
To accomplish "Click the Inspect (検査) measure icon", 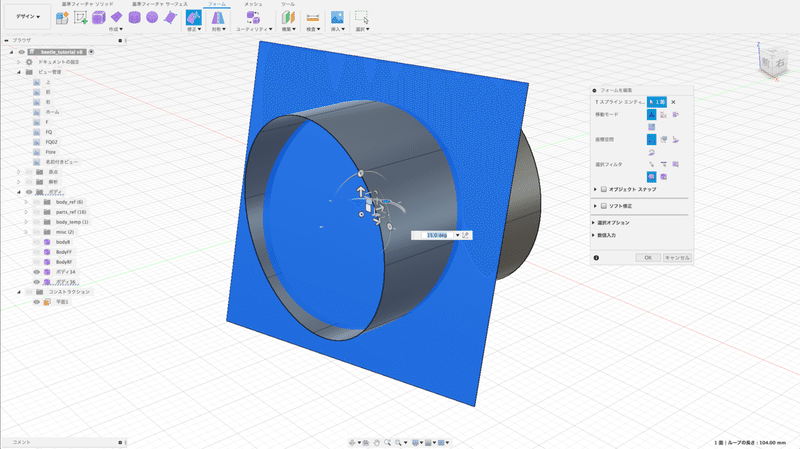I will pos(313,17).
